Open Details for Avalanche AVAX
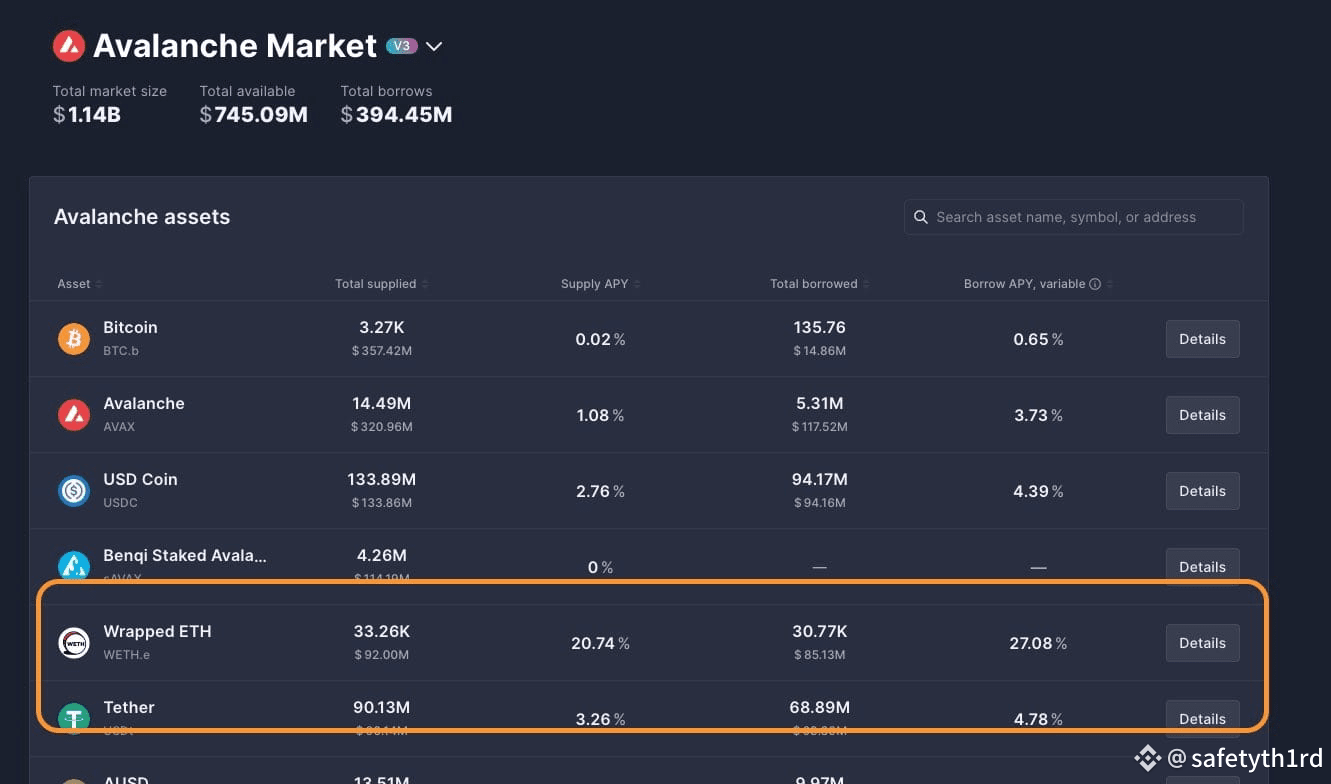The height and width of the screenshot is (784, 1331). coord(1202,415)
